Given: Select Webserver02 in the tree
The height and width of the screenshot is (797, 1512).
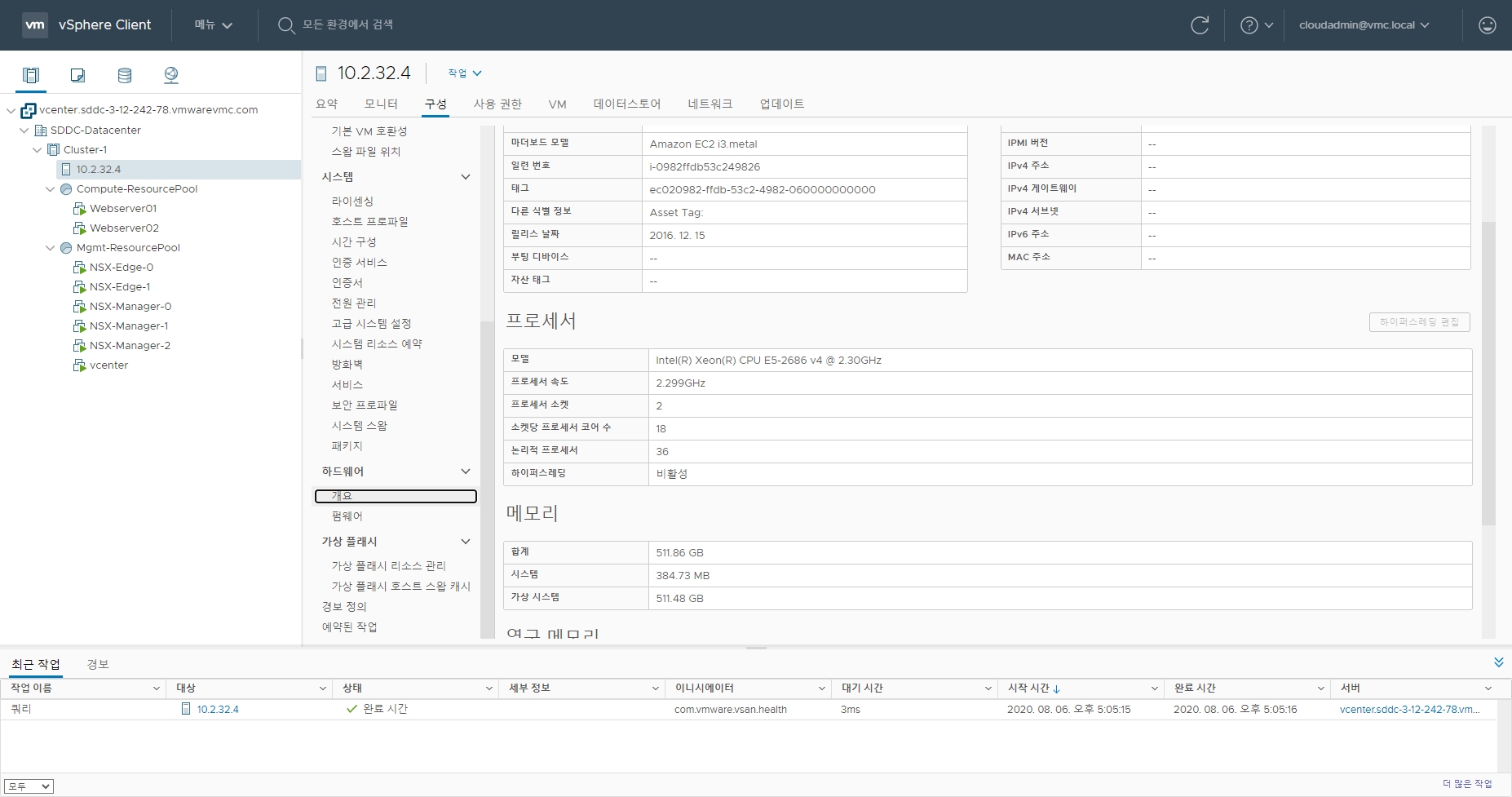Looking at the screenshot, I should tap(124, 228).
